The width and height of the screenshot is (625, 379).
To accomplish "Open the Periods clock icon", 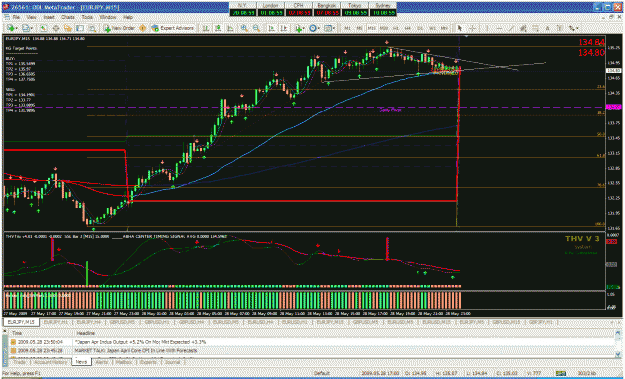I will coord(313,28).
